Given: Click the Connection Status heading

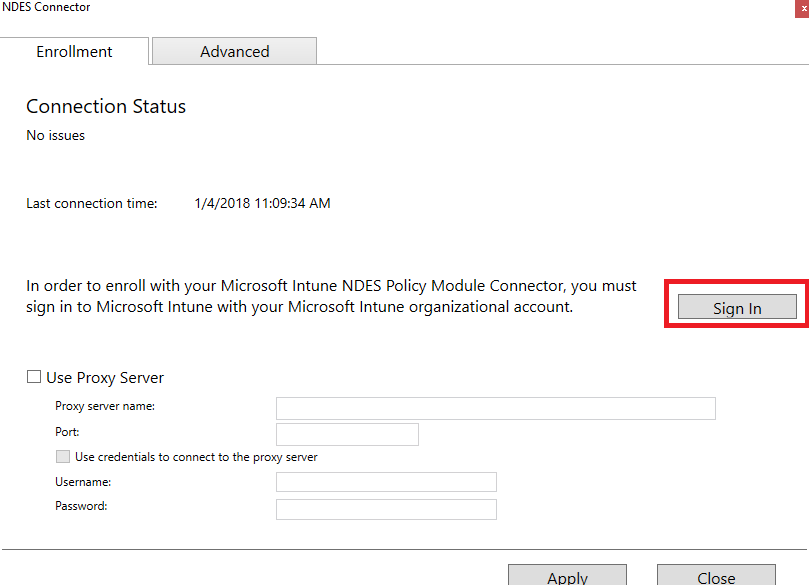Looking at the screenshot, I should pos(106,106).
